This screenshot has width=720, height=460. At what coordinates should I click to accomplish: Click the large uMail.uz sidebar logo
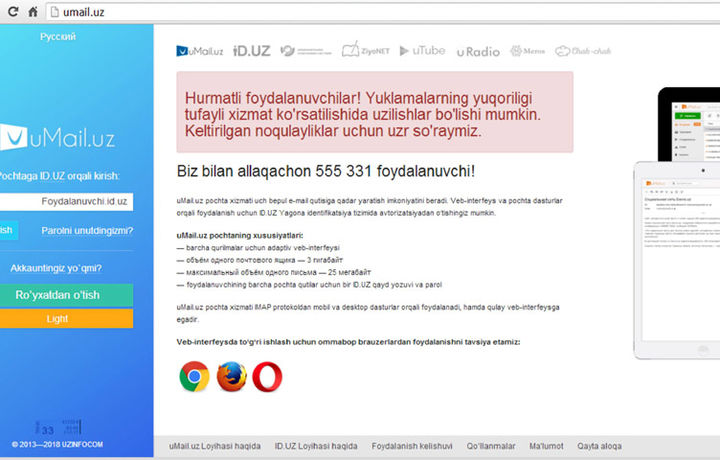coord(57,137)
